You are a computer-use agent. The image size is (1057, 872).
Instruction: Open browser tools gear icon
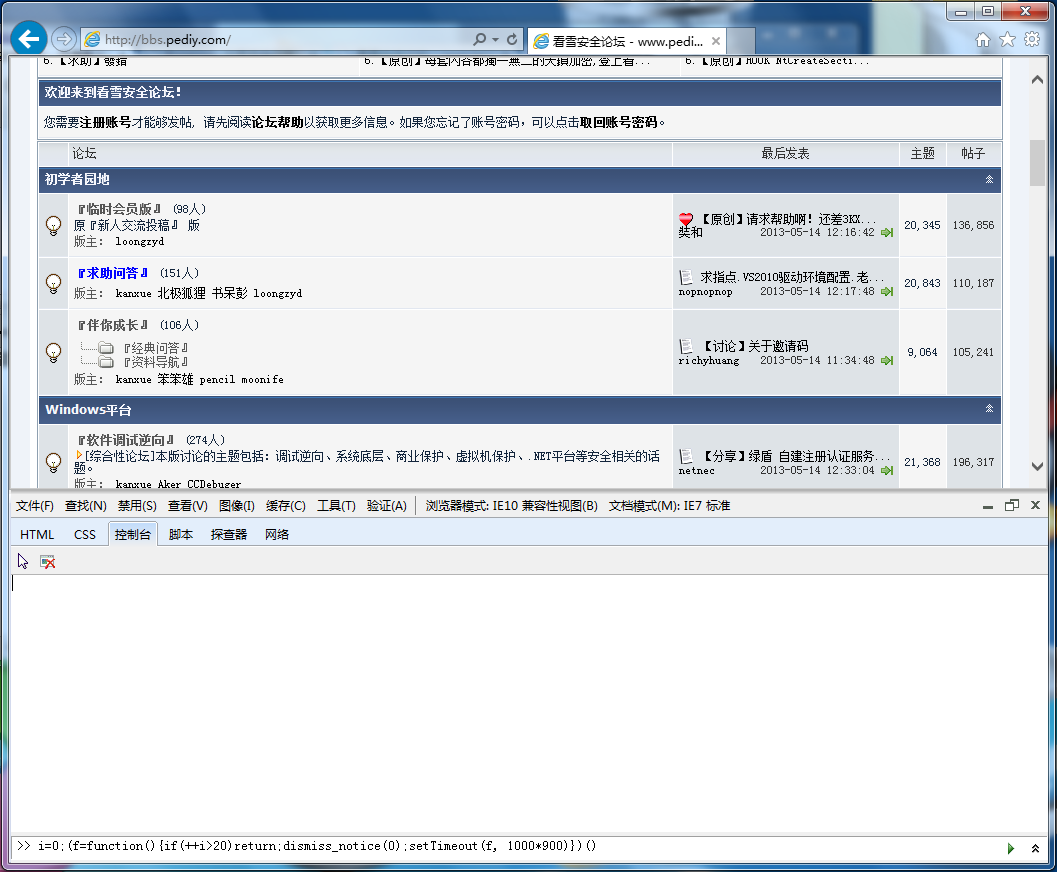[1032, 40]
